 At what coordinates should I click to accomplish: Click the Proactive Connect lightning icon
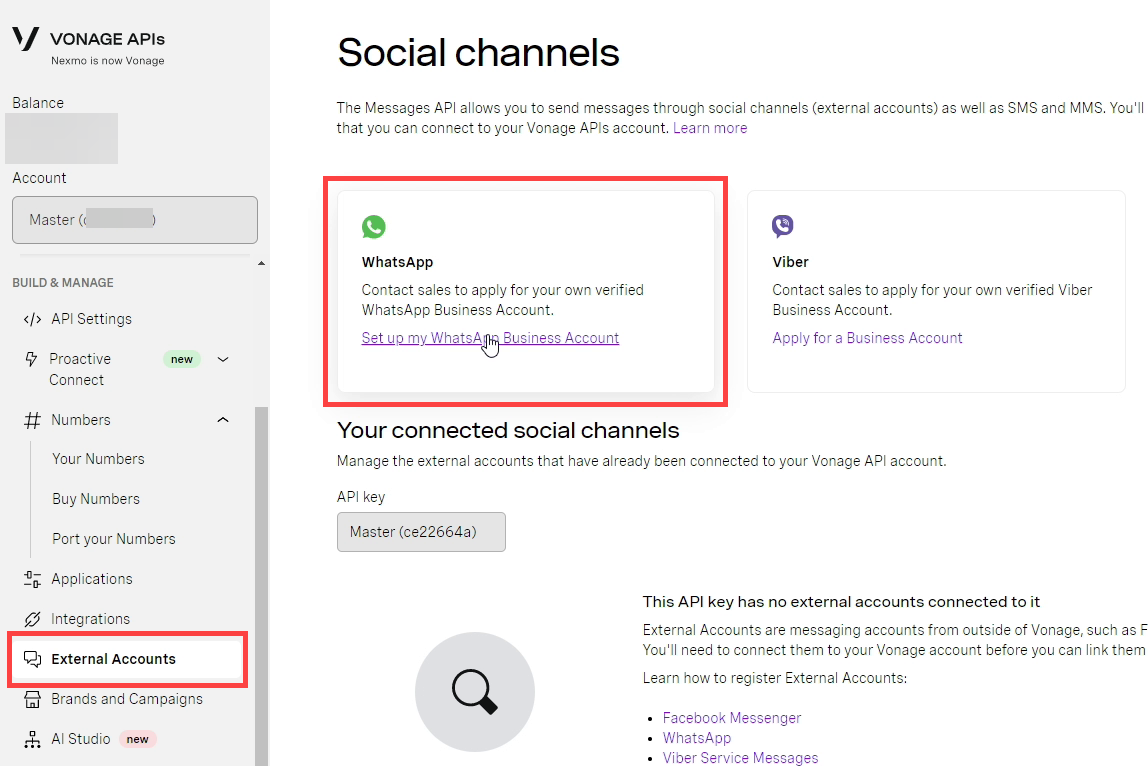pos(31,359)
